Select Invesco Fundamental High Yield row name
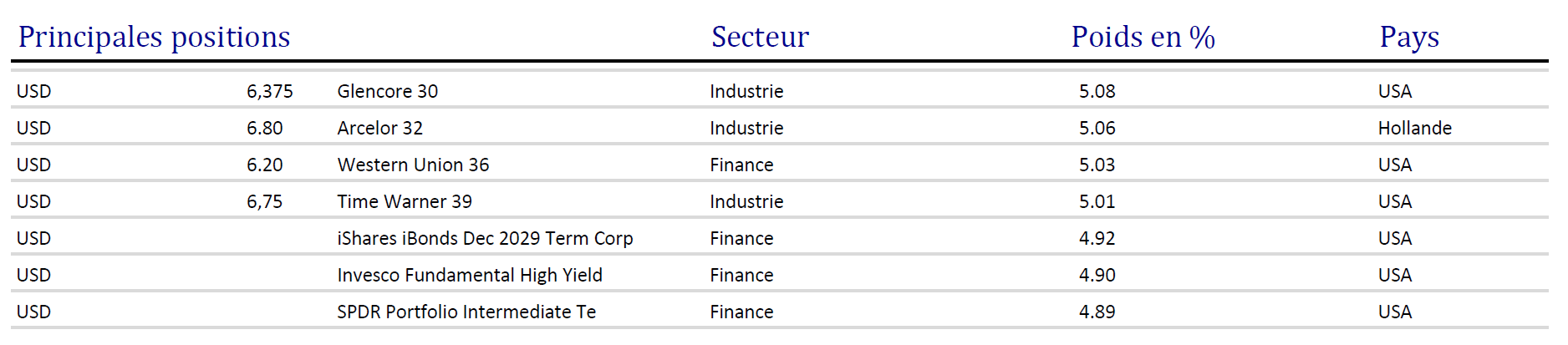The width and height of the screenshot is (1568, 345). tap(470, 275)
